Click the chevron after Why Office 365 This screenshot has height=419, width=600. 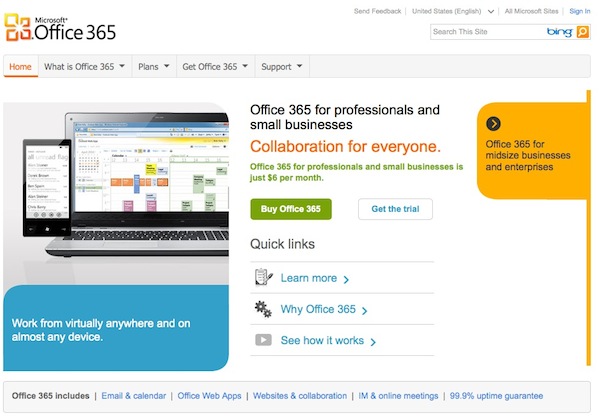pos(365,311)
